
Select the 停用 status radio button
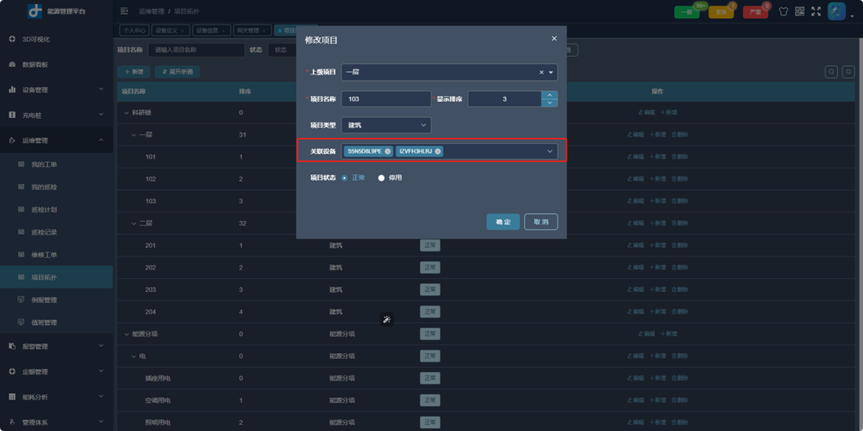381,178
